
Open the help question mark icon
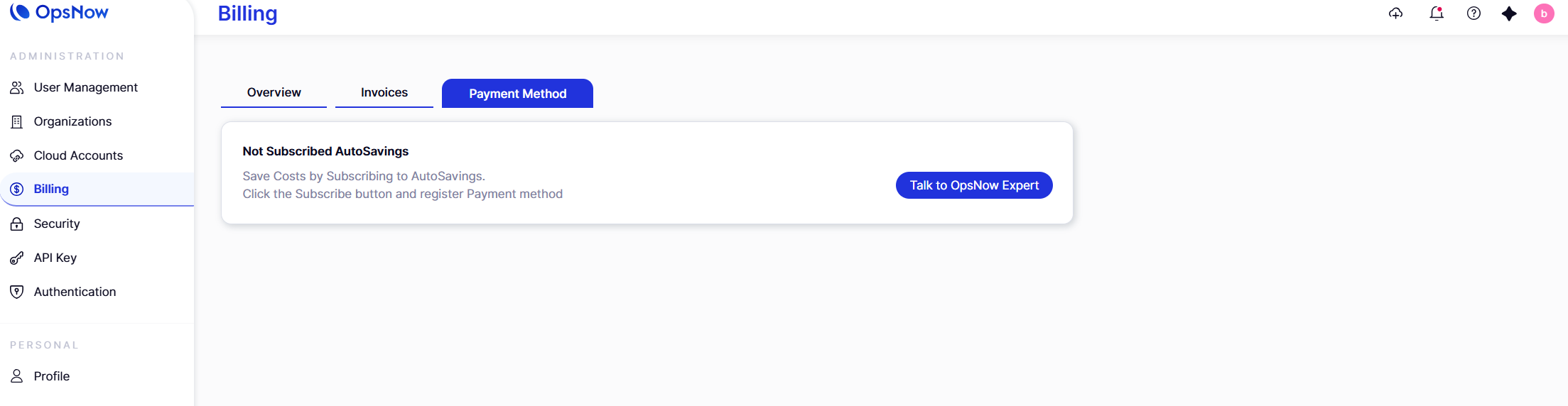1474,13
